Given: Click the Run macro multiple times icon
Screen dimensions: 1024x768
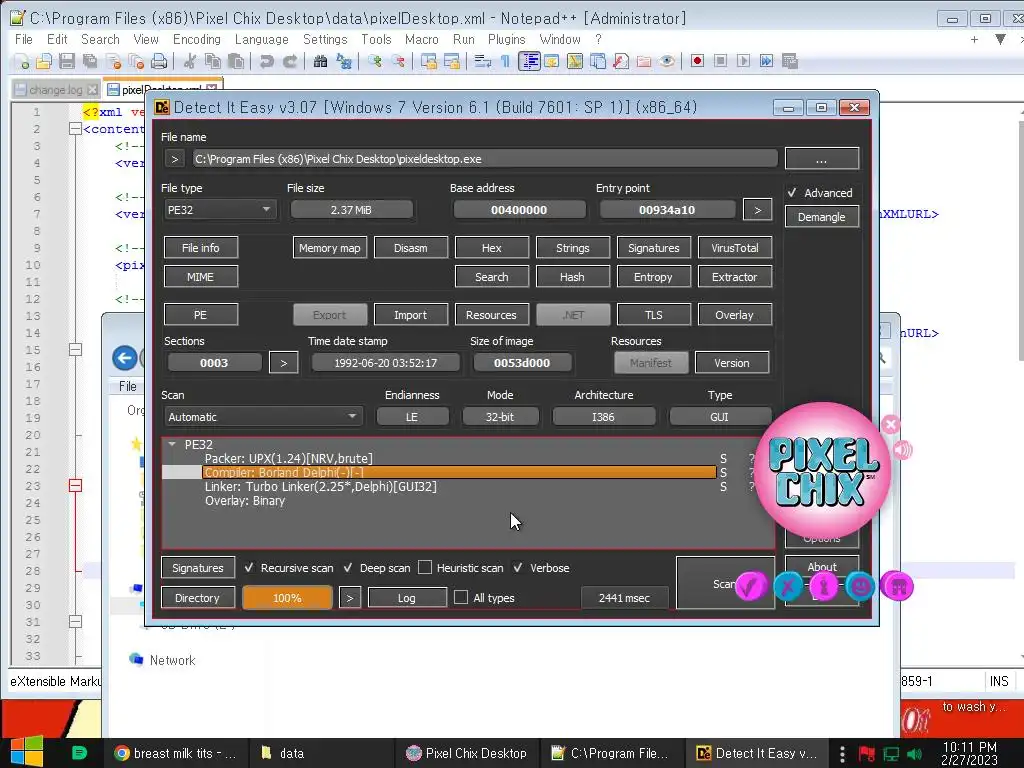Looking at the screenshot, I should [766, 61].
